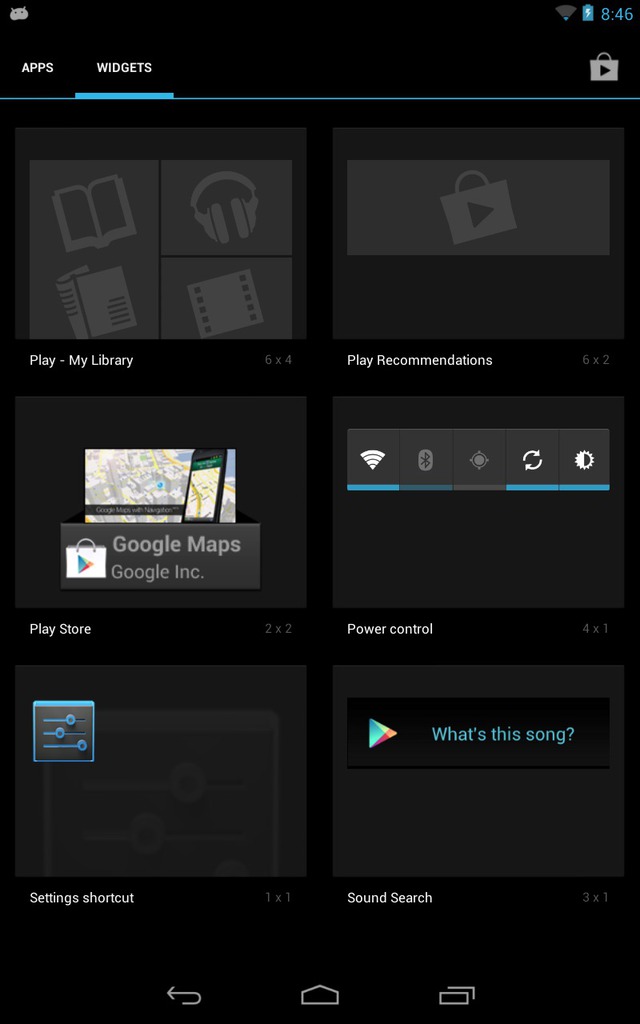Click the "Play Recommendations" label
Viewport: 640px width, 1024px height.
pos(419,360)
